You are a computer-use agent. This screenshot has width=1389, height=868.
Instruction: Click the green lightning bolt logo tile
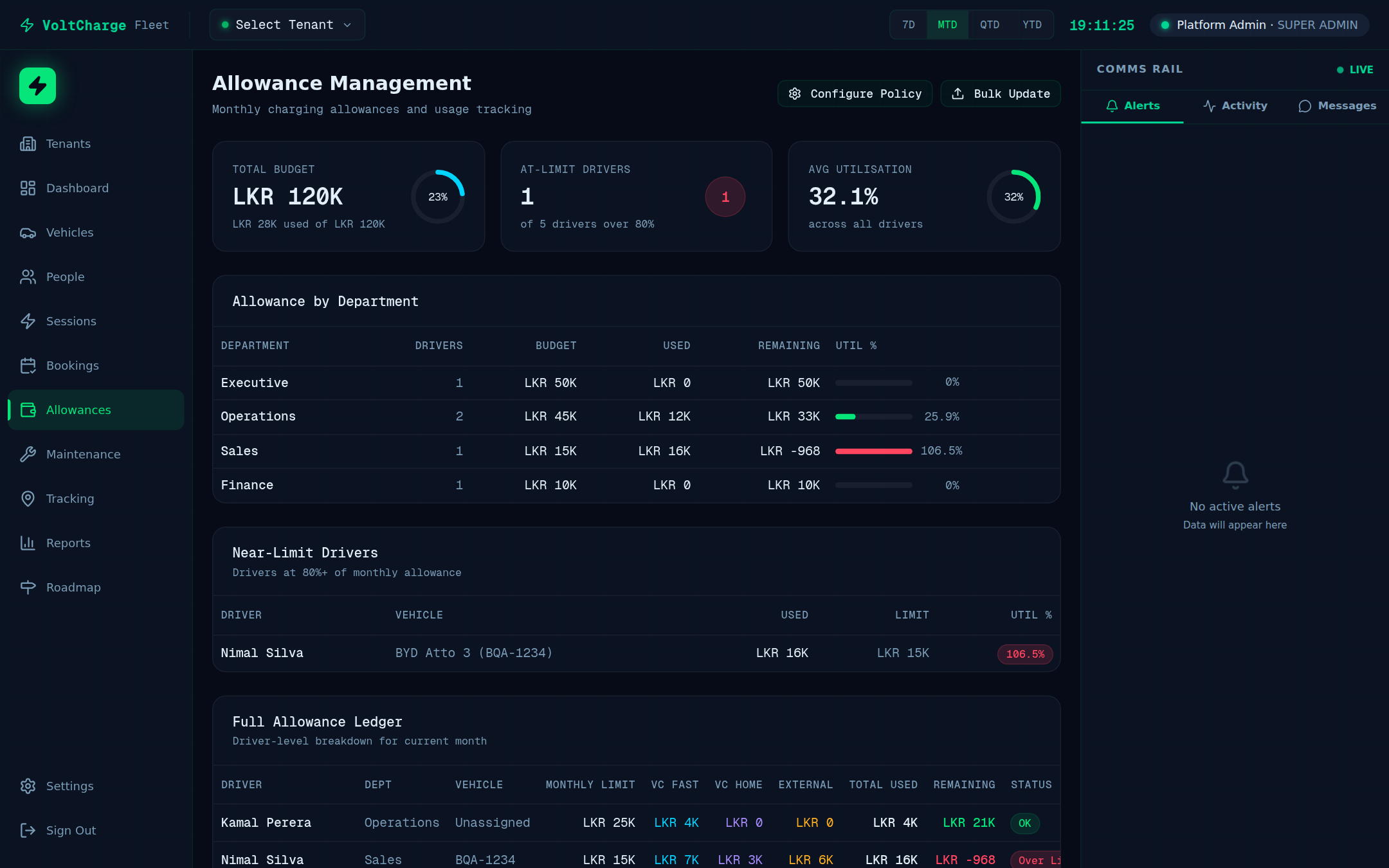(x=37, y=86)
